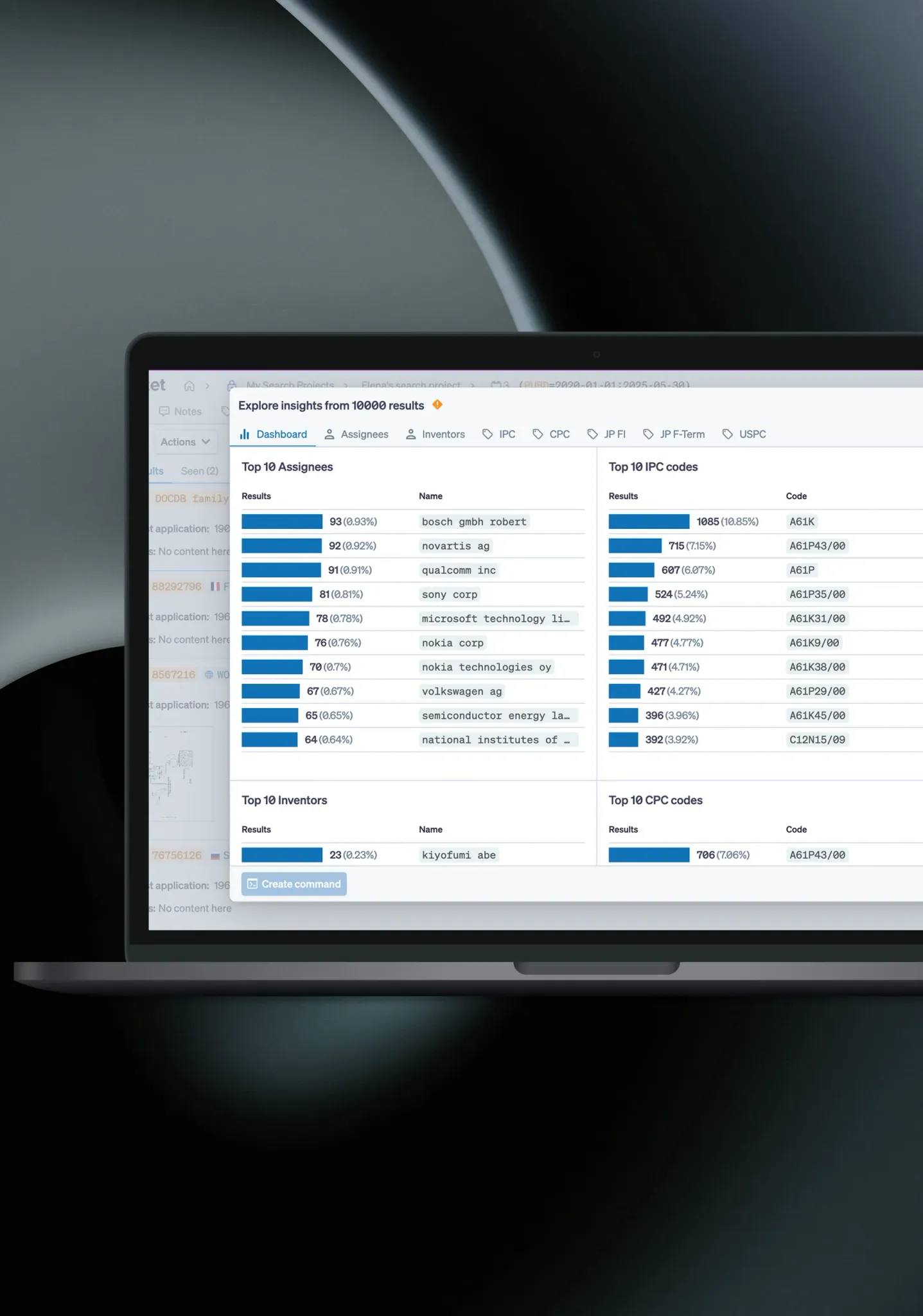Click document number 88292796
923x1316 pixels.
(x=177, y=587)
